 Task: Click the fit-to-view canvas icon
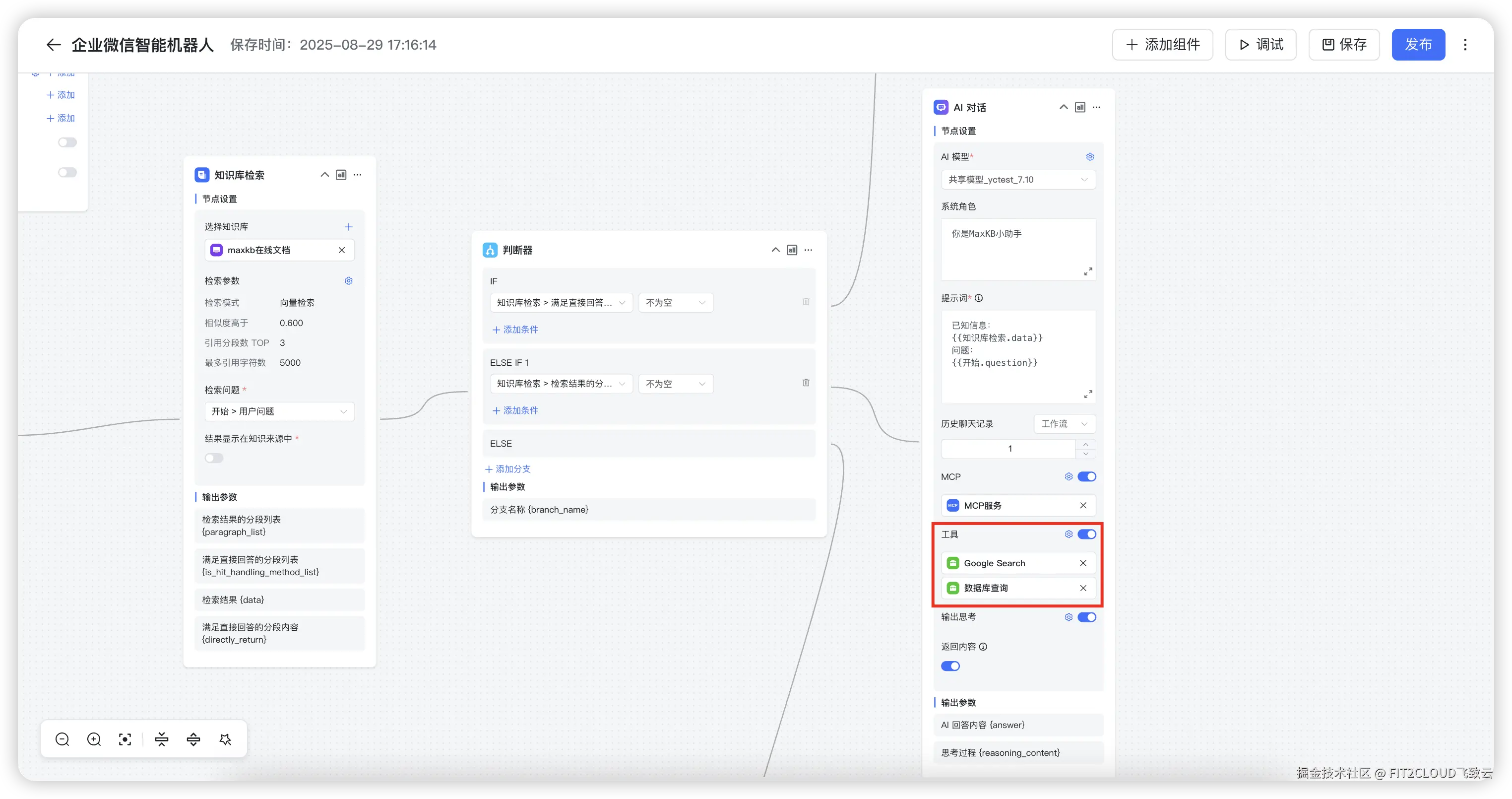pos(125,739)
